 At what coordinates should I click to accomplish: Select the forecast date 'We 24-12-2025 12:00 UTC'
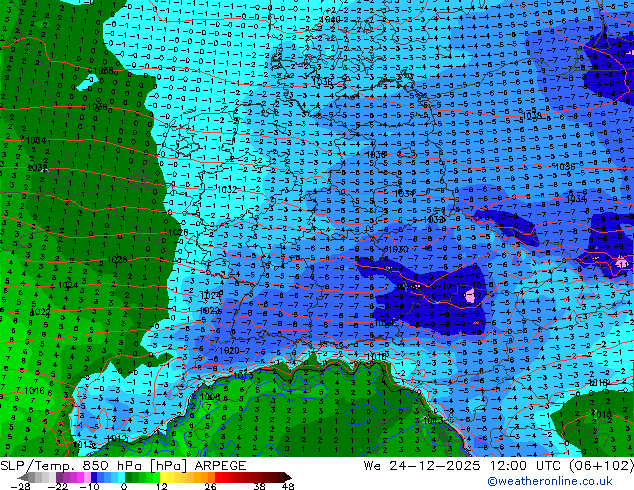(464, 466)
